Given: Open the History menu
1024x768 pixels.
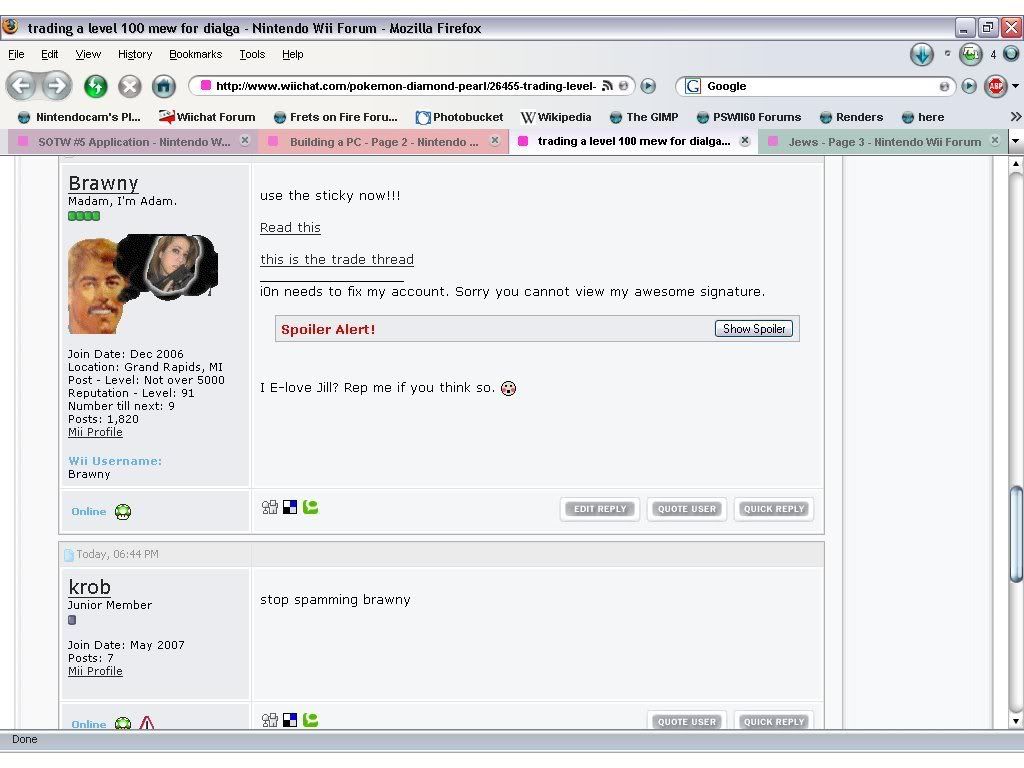Looking at the screenshot, I should click(x=135, y=54).
